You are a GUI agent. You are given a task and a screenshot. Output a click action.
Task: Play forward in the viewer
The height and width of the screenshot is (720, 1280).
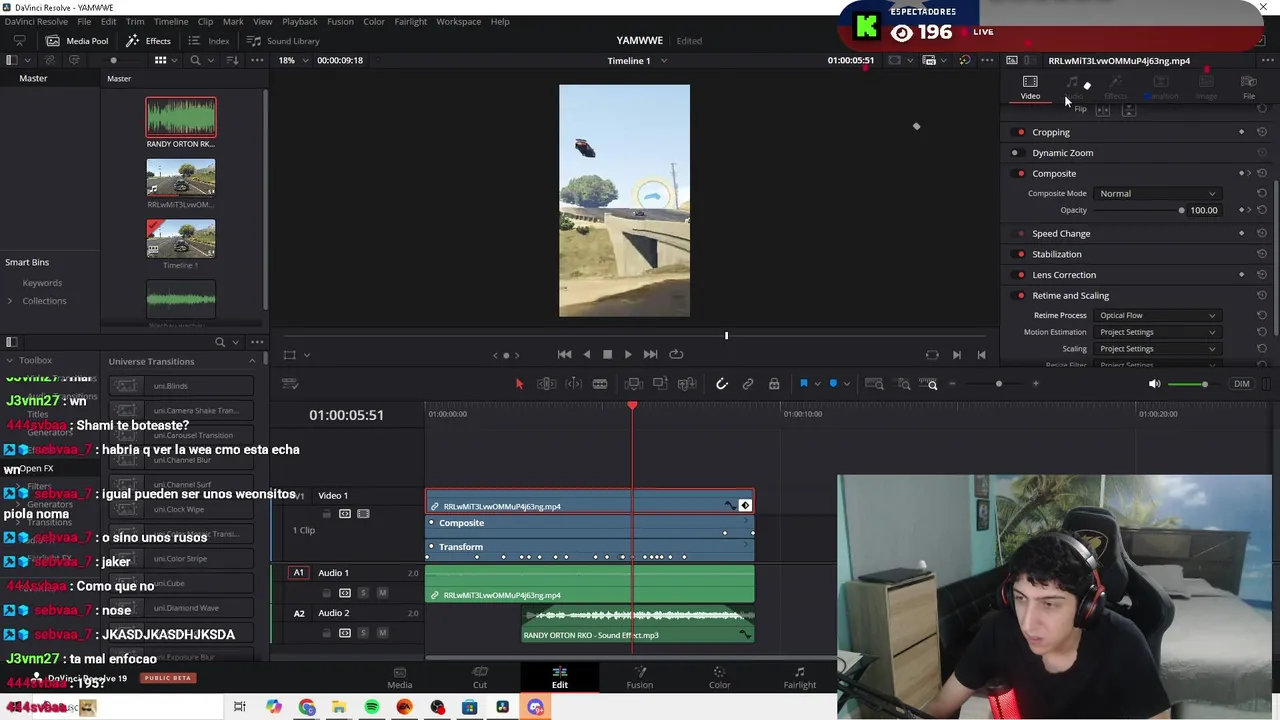(628, 354)
